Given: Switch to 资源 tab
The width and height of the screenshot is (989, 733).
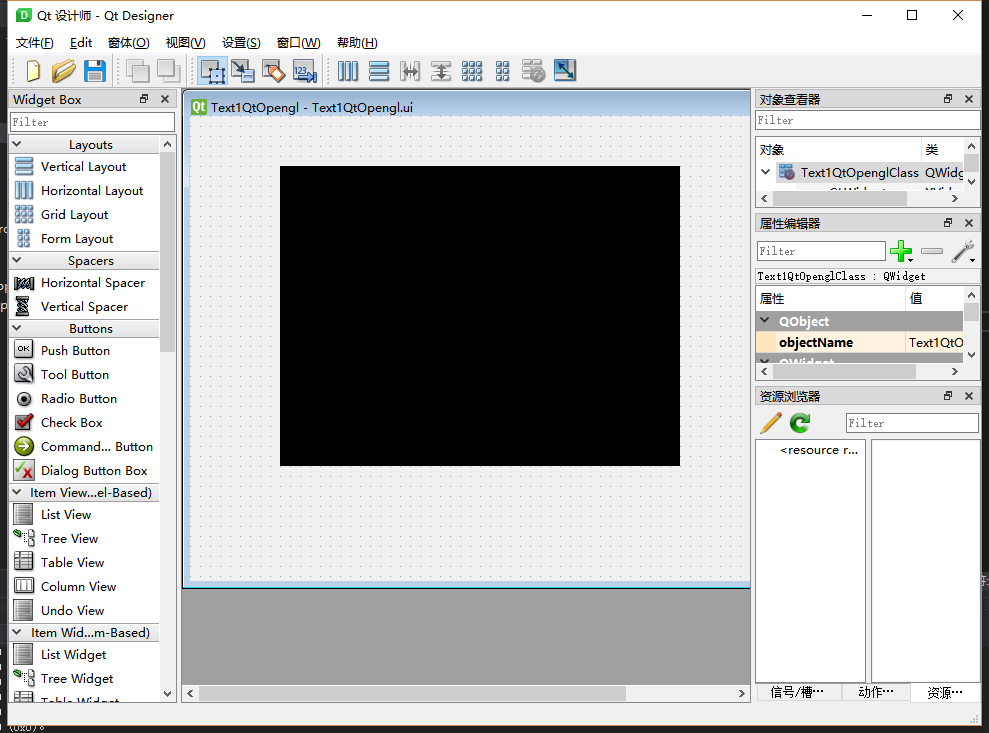Looking at the screenshot, I should tap(945, 692).
